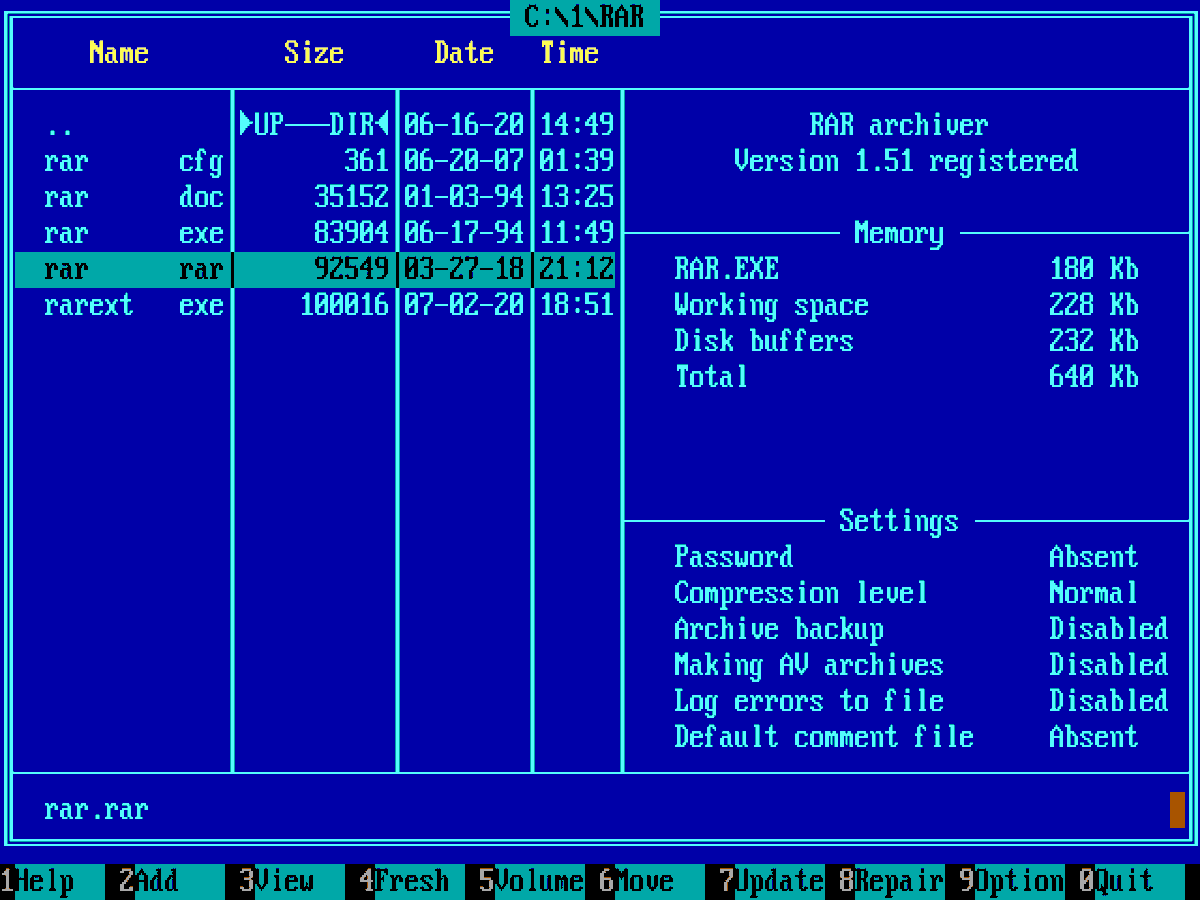Click the Settings section heading
The height and width of the screenshot is (900, 1200).
tap(899, 522)
